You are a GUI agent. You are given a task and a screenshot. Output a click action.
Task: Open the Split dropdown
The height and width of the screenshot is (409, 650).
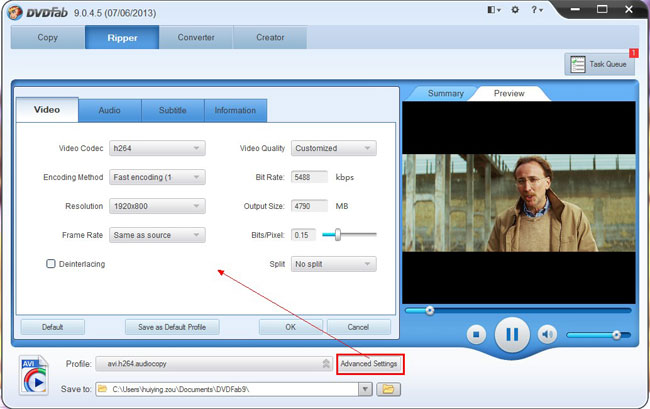334,264
